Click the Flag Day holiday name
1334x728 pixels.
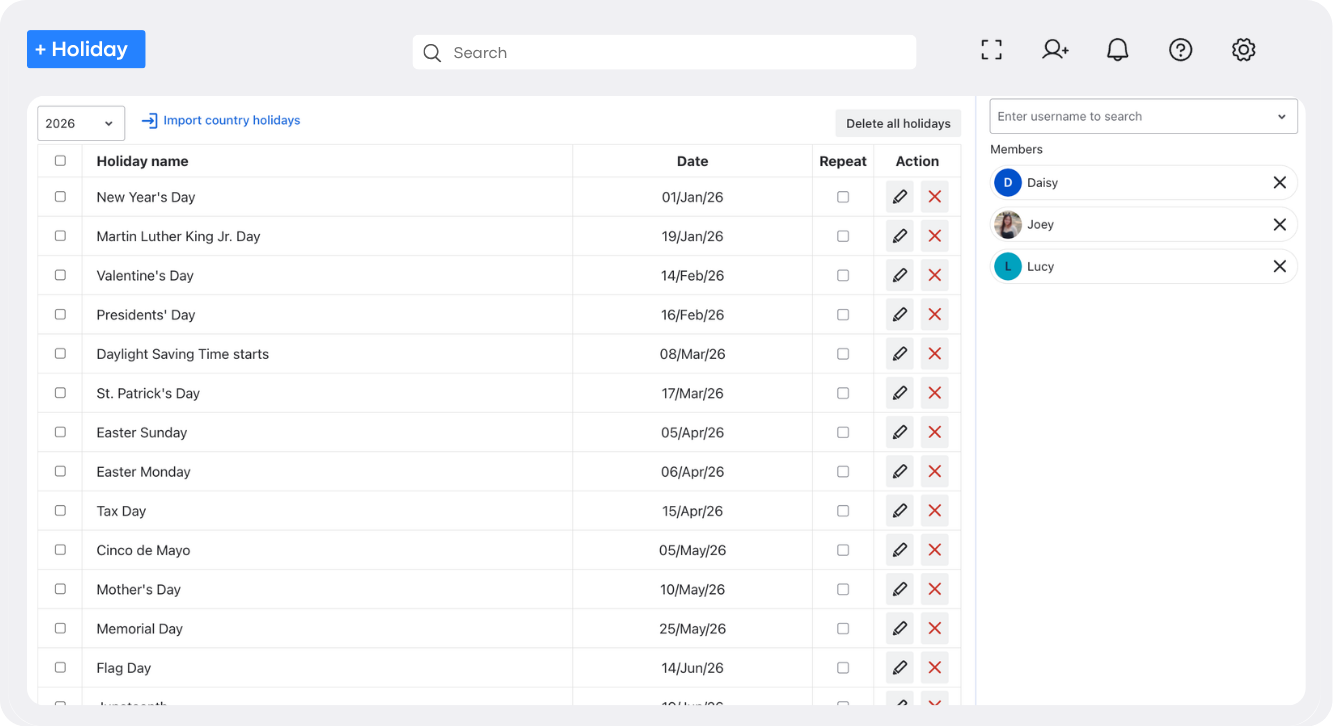click(x=123, y=668)
